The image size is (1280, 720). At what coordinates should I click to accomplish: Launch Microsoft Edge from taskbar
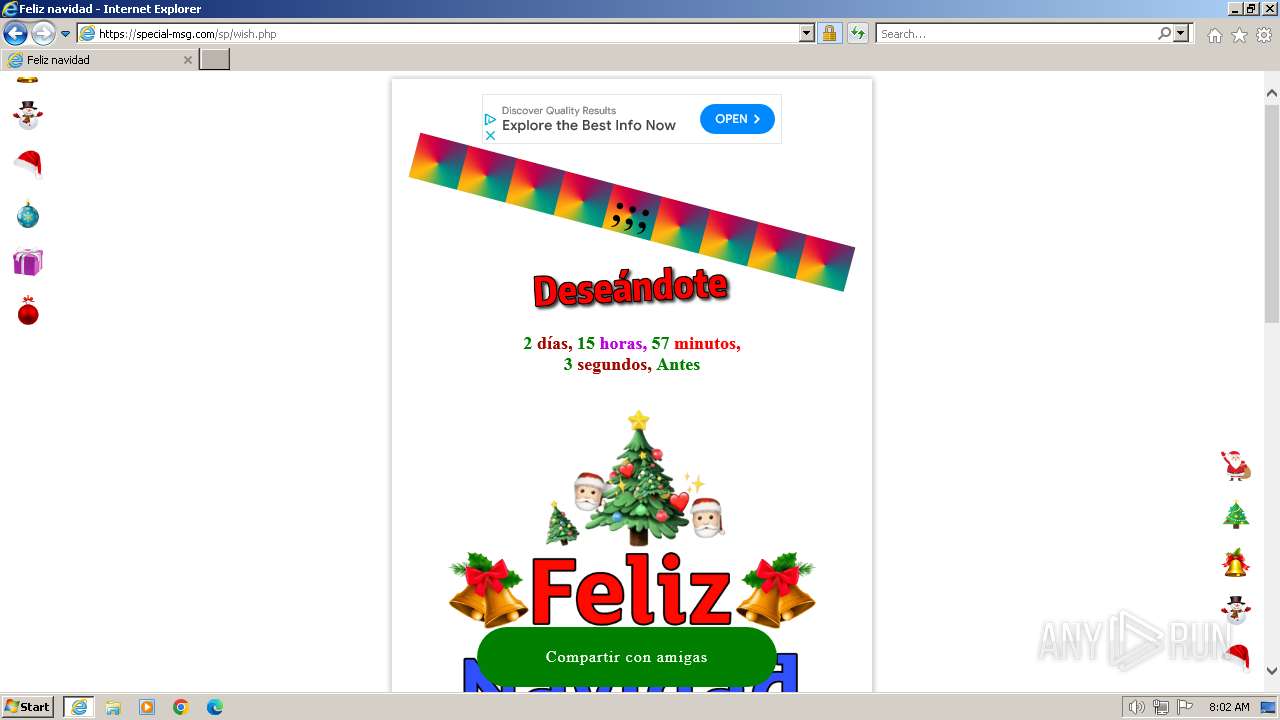(x=215, y=707)
